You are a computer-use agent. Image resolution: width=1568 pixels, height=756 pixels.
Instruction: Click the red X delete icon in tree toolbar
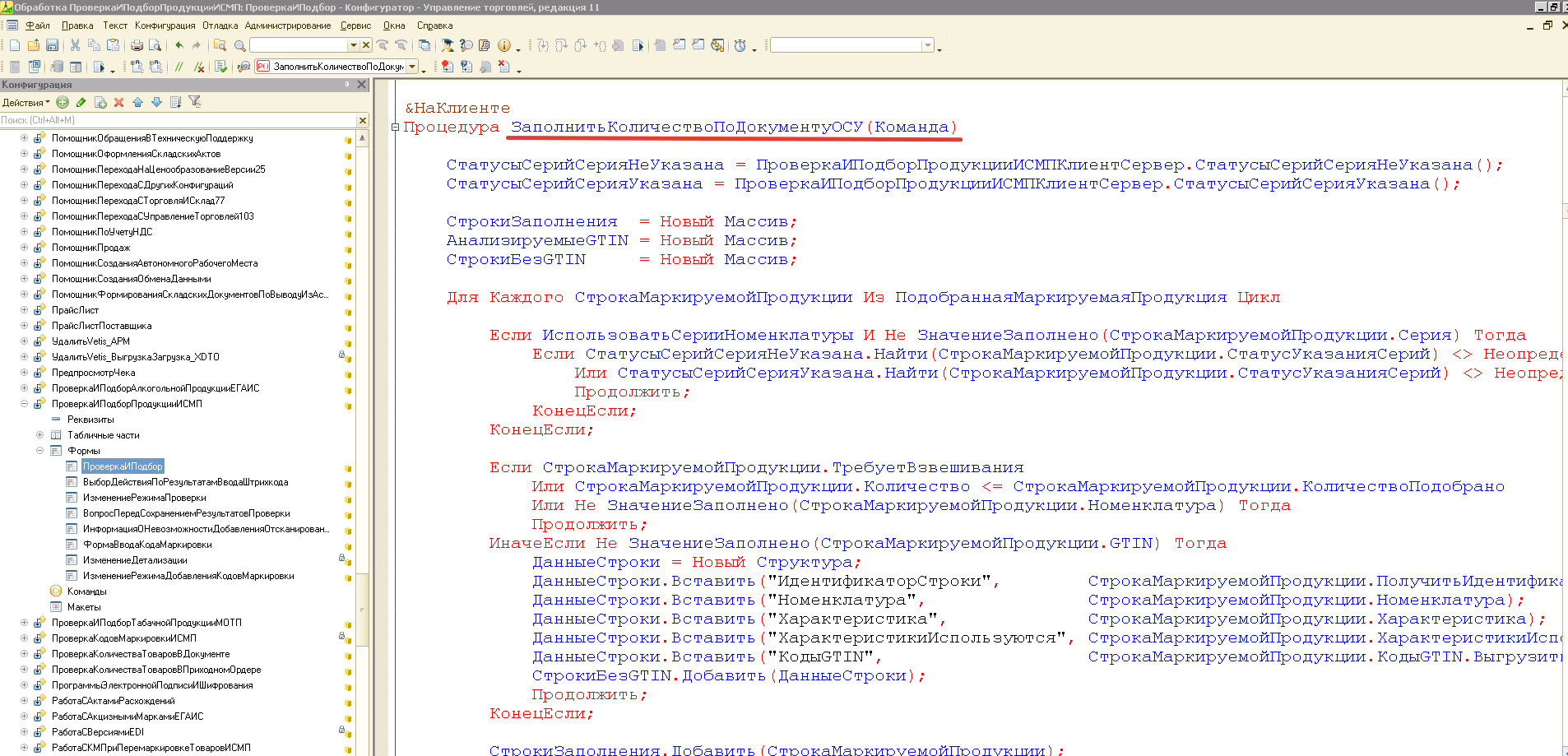[118, 103]
